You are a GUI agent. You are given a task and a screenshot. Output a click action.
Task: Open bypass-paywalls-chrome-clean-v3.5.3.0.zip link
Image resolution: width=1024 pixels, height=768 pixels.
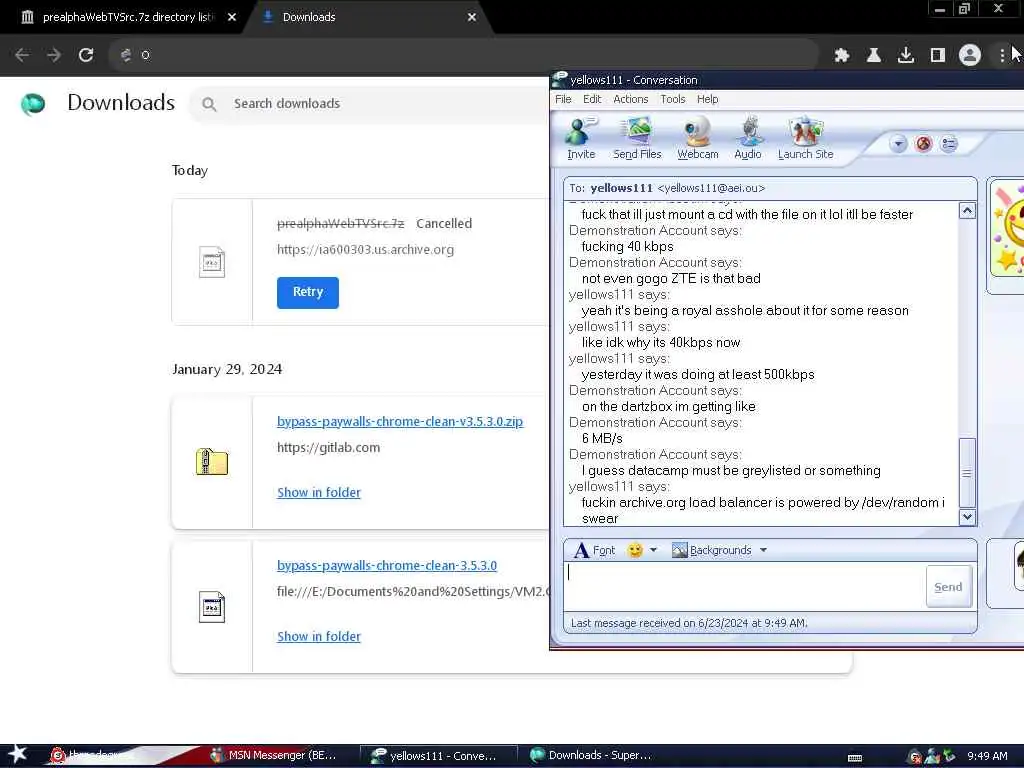point(400,421)
